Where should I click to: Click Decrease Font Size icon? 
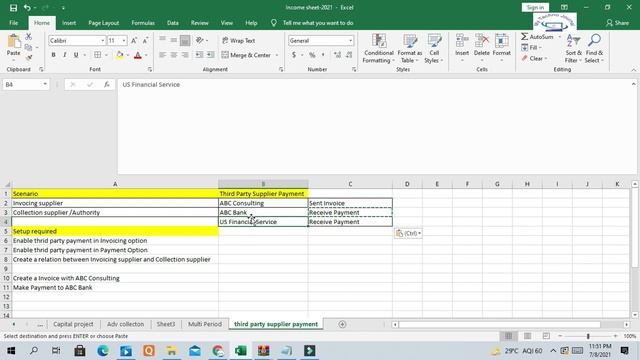[145, 40]
